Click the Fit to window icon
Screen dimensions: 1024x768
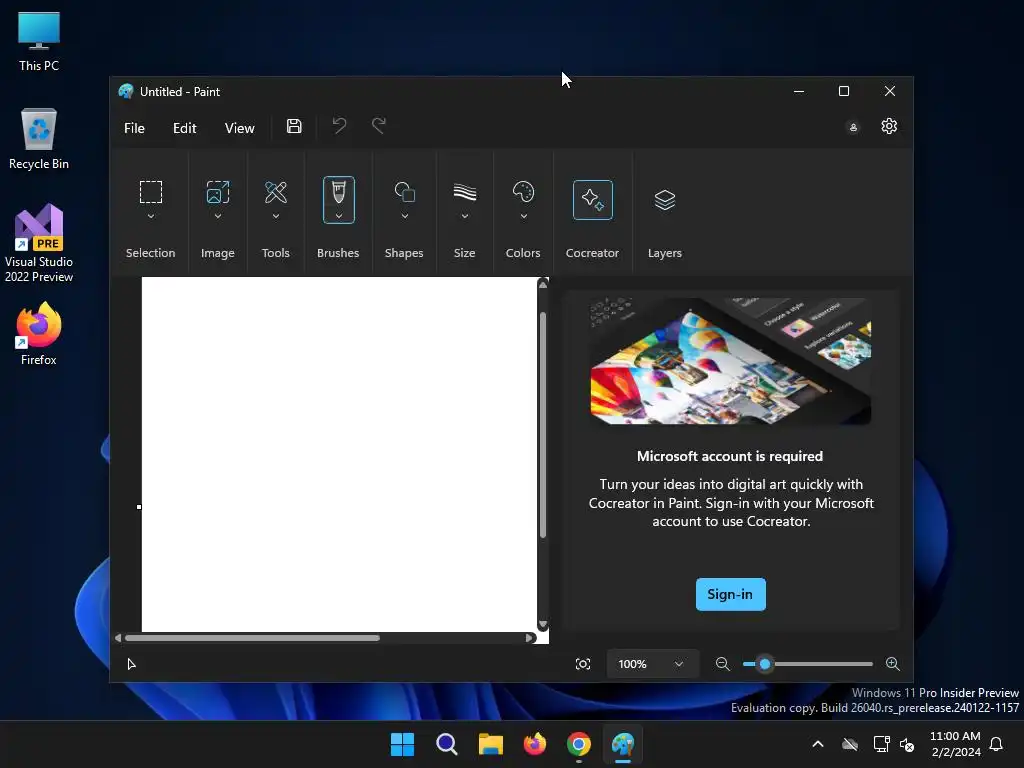coord(583,664)
